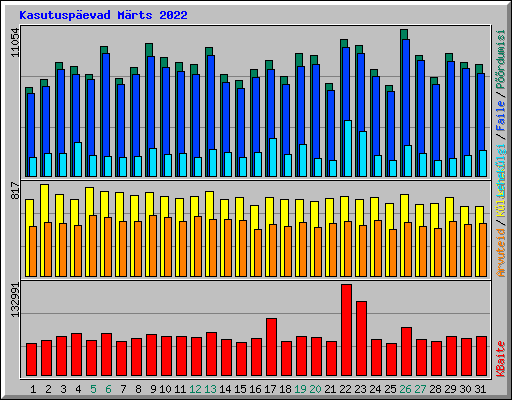Image resolution: width=512 pixels, height=400 pixels.
Task: Click the green weekend label 12
Action: 195,389
